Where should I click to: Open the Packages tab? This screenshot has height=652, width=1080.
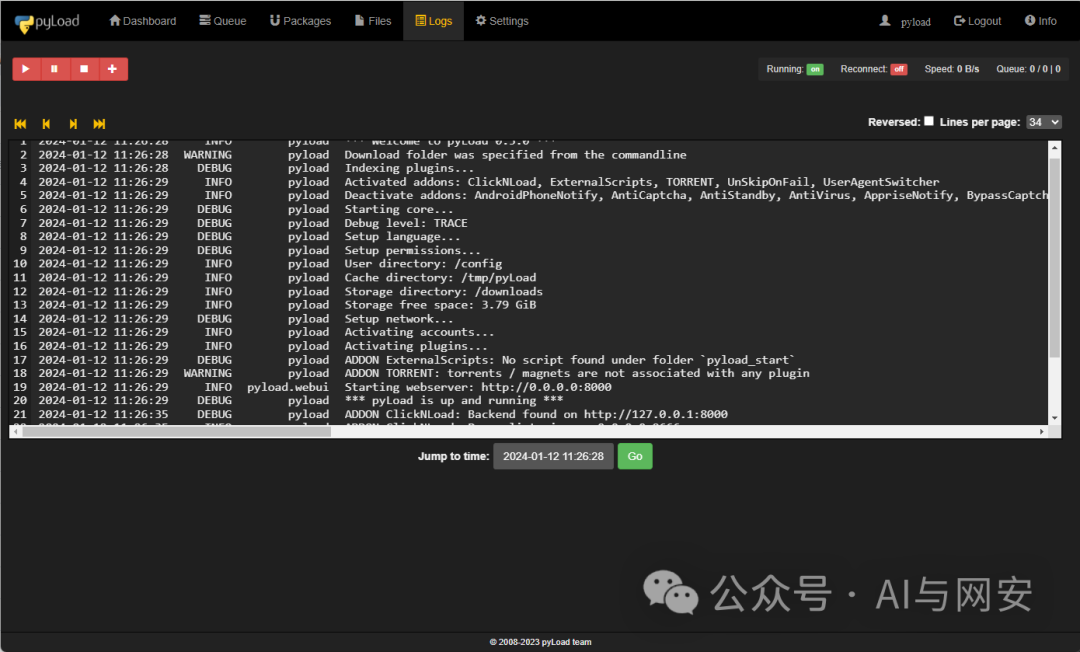tap(300, 21)
